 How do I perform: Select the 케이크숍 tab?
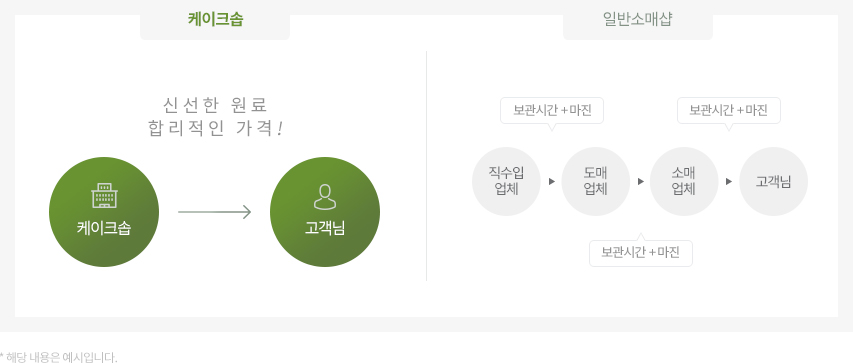pyautogui.click(x=215, y=20)
